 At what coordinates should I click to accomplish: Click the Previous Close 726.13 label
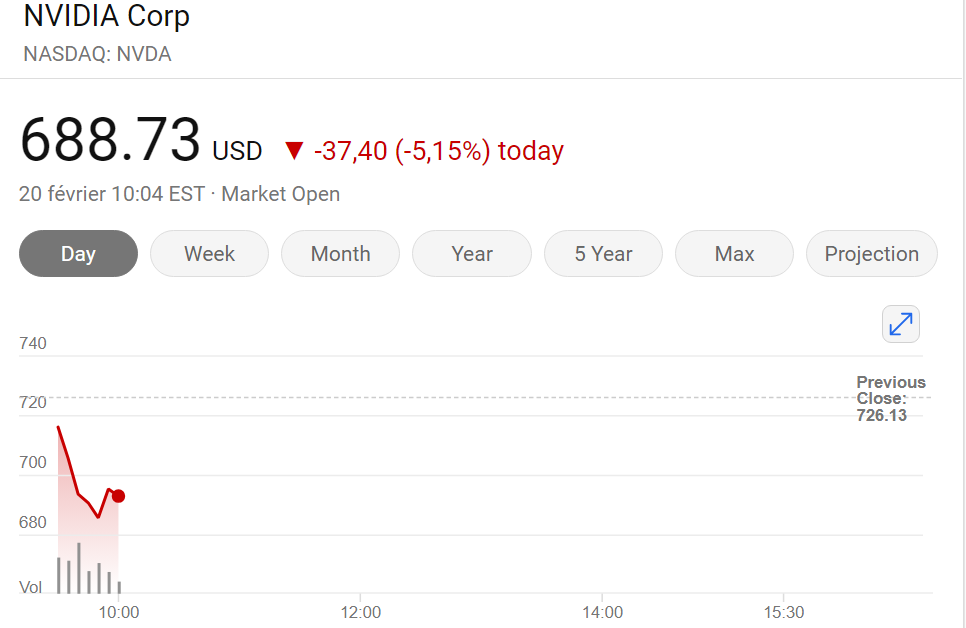tap(890, 398)
